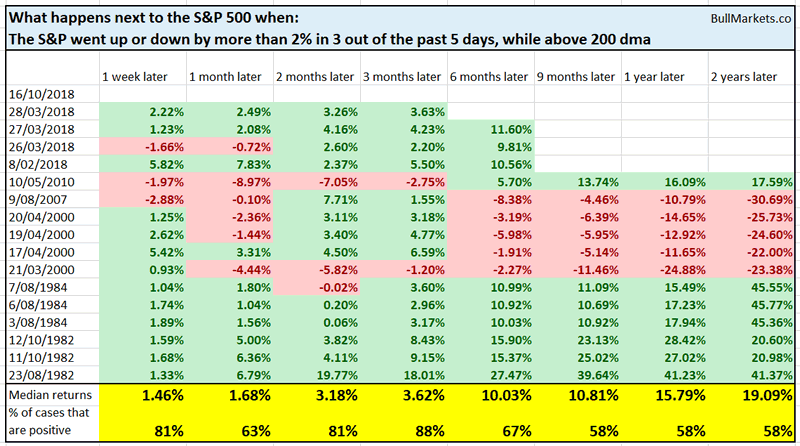Click the "6 months later" column header

[x=489, y=77]
